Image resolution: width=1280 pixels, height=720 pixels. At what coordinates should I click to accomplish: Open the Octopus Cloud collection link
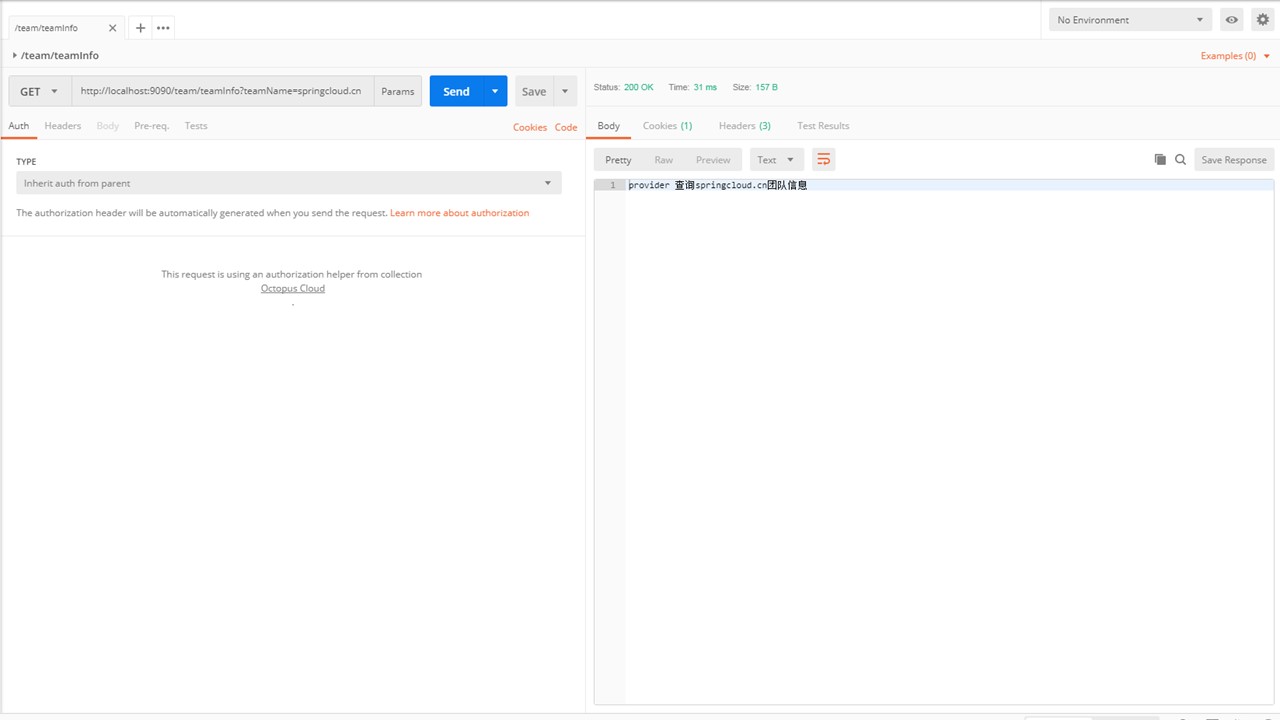coord(292,288)
